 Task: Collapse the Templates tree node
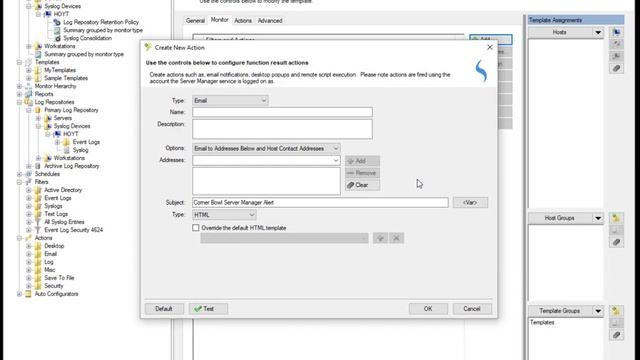coord(19,62)
